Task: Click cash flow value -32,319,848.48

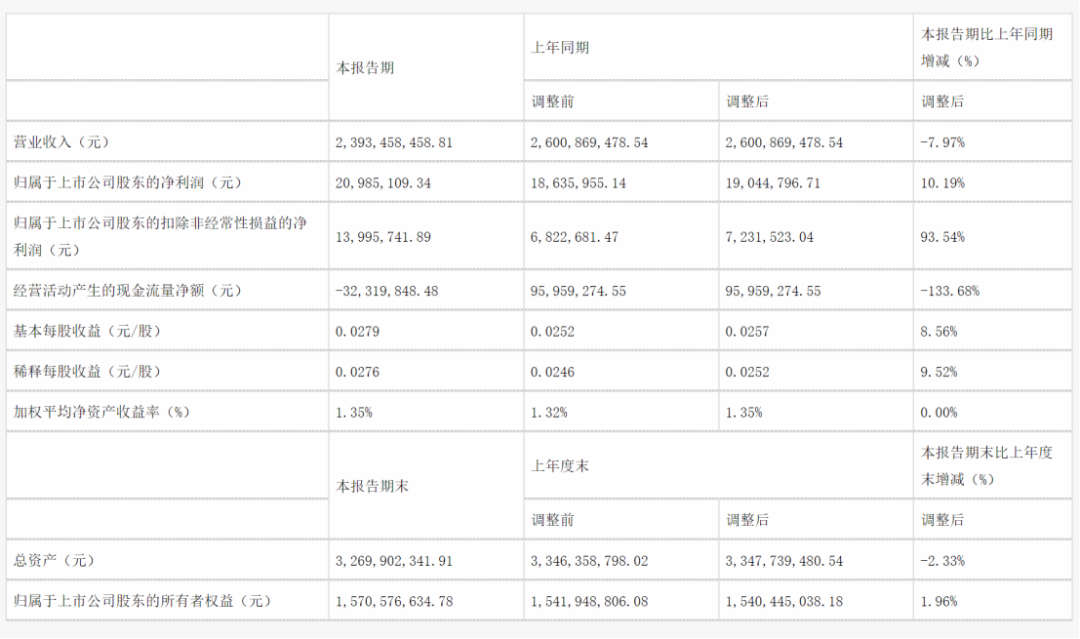Action: point(386,291)
